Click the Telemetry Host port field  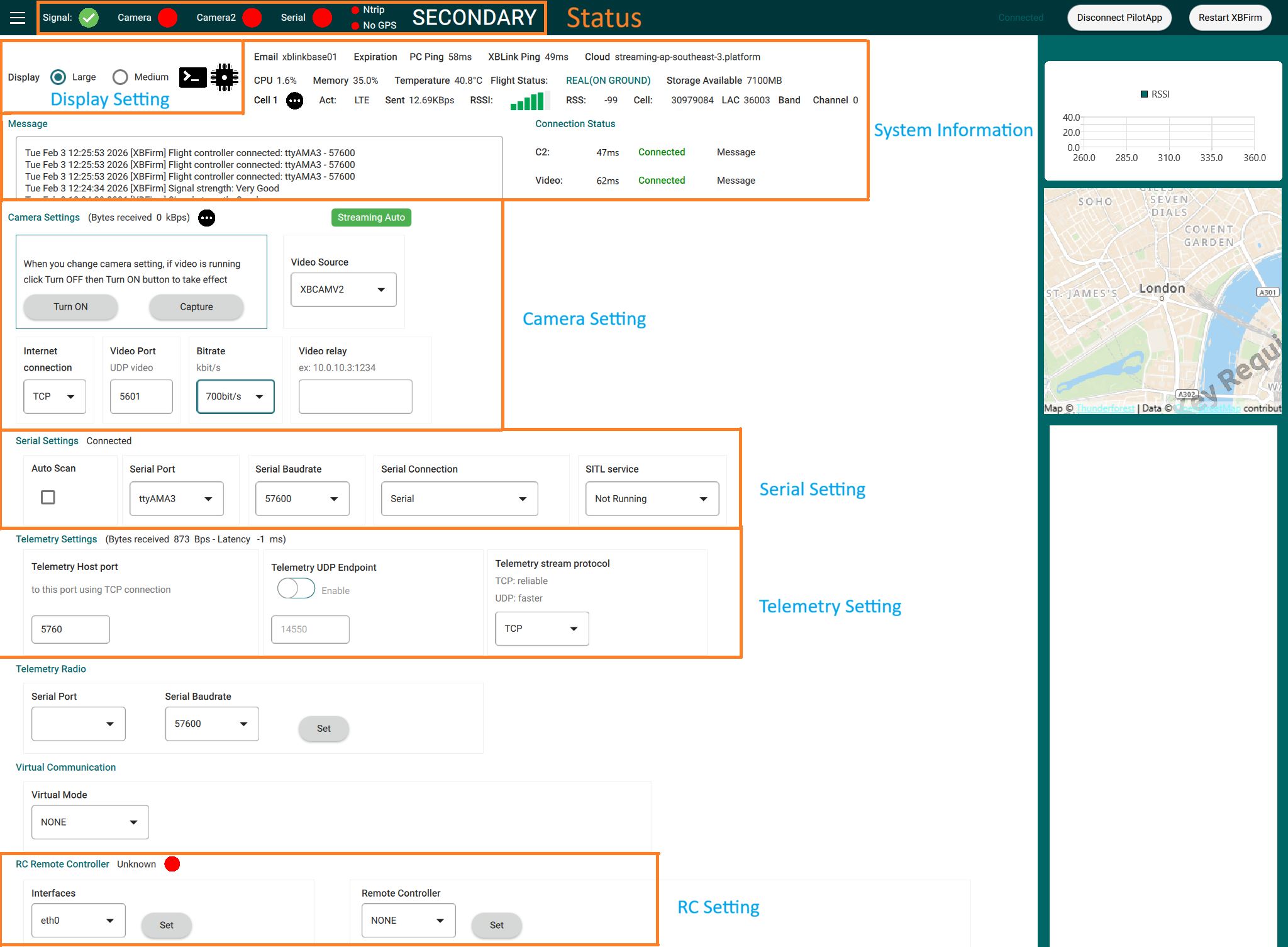[70, 629]
